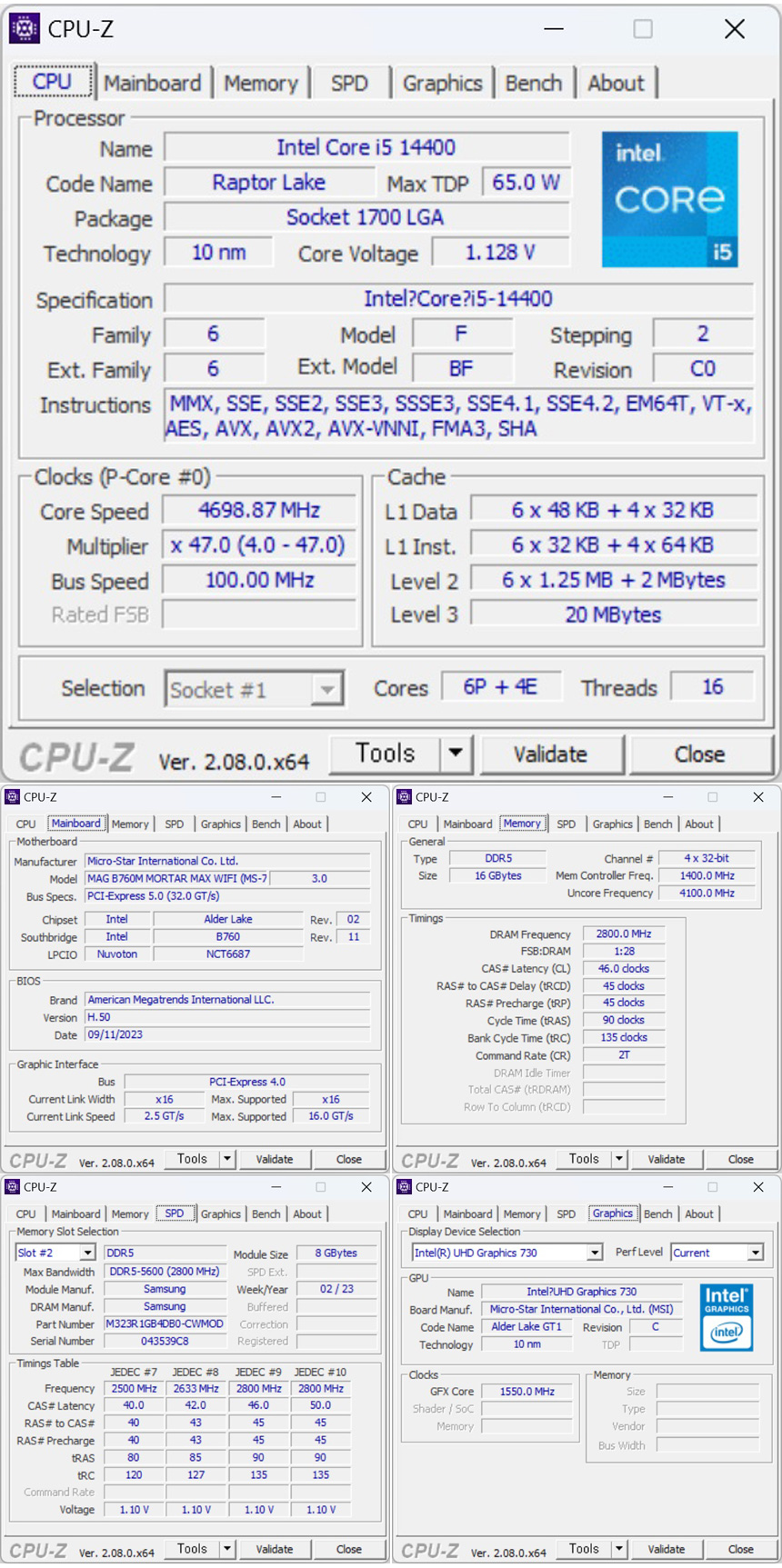Click CPU-Z app icon in large top window title bar
The height and width of the screenshot is (1568, 782).
pyautogui.click(x=25, y=29)
